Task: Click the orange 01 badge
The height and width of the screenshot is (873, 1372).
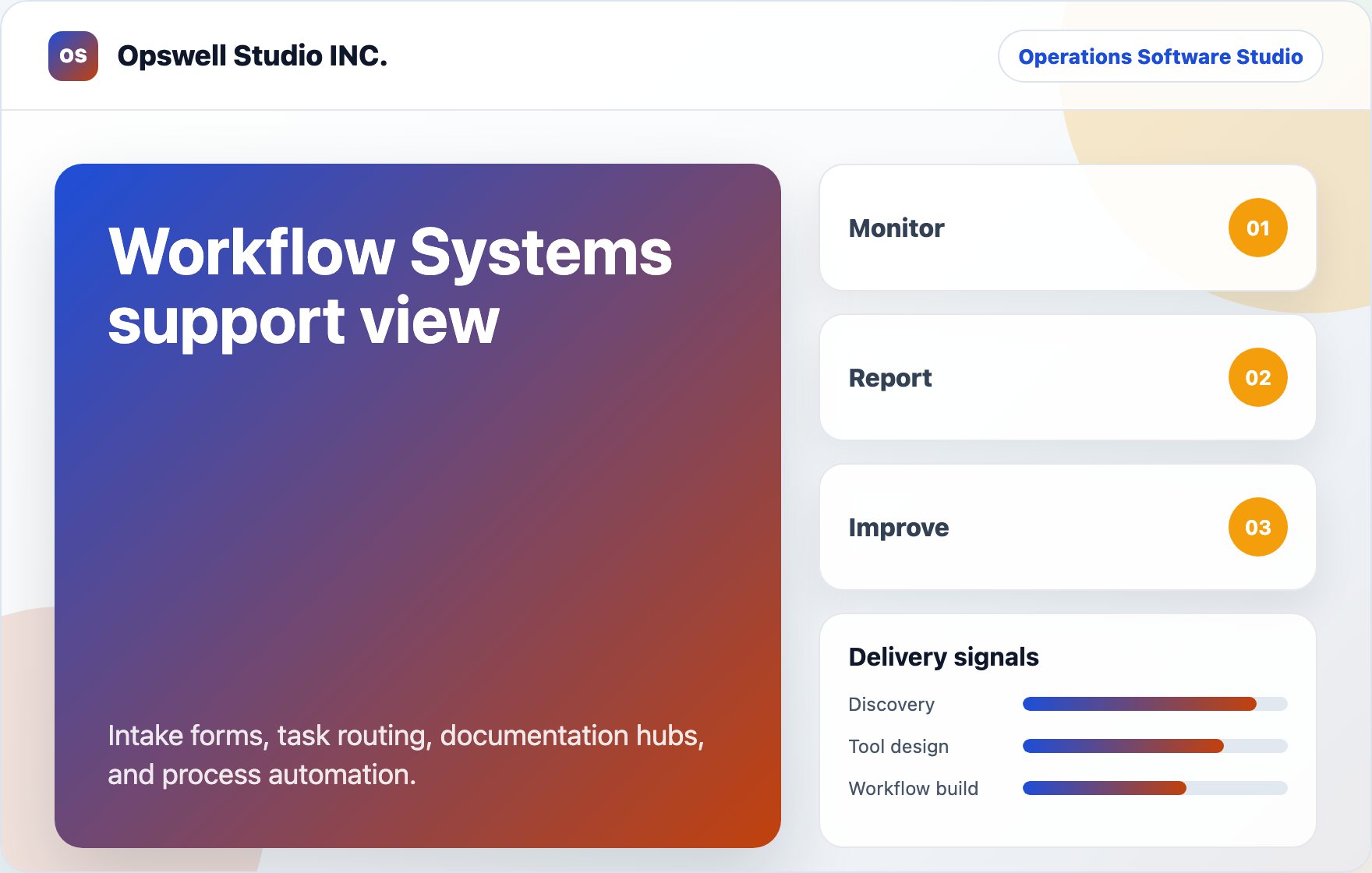Action: pyautogui.click(x=1257, y=228)
